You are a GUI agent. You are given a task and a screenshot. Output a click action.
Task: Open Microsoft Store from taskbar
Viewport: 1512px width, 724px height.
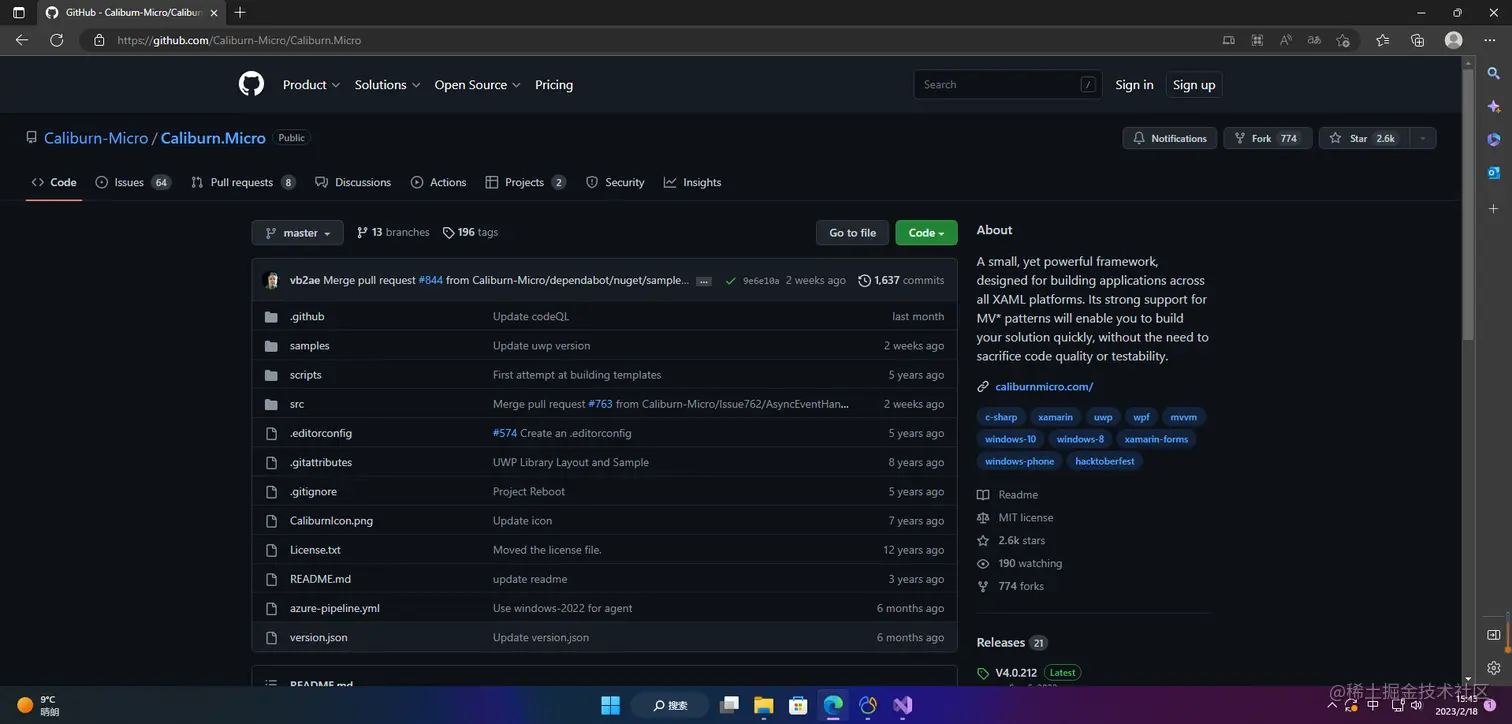tap(798, 705)
